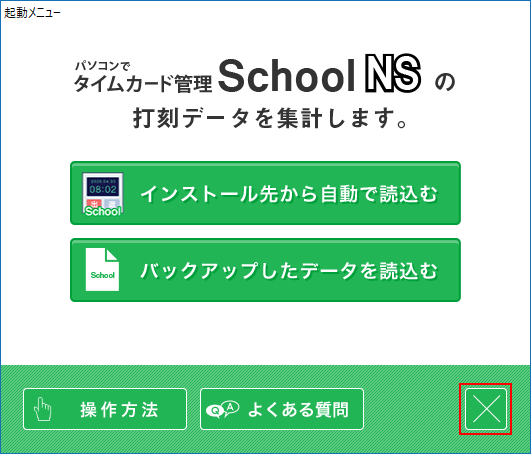Click the large School logo text
This screenshot has height=454, width=531.
[x=286, y=75]
